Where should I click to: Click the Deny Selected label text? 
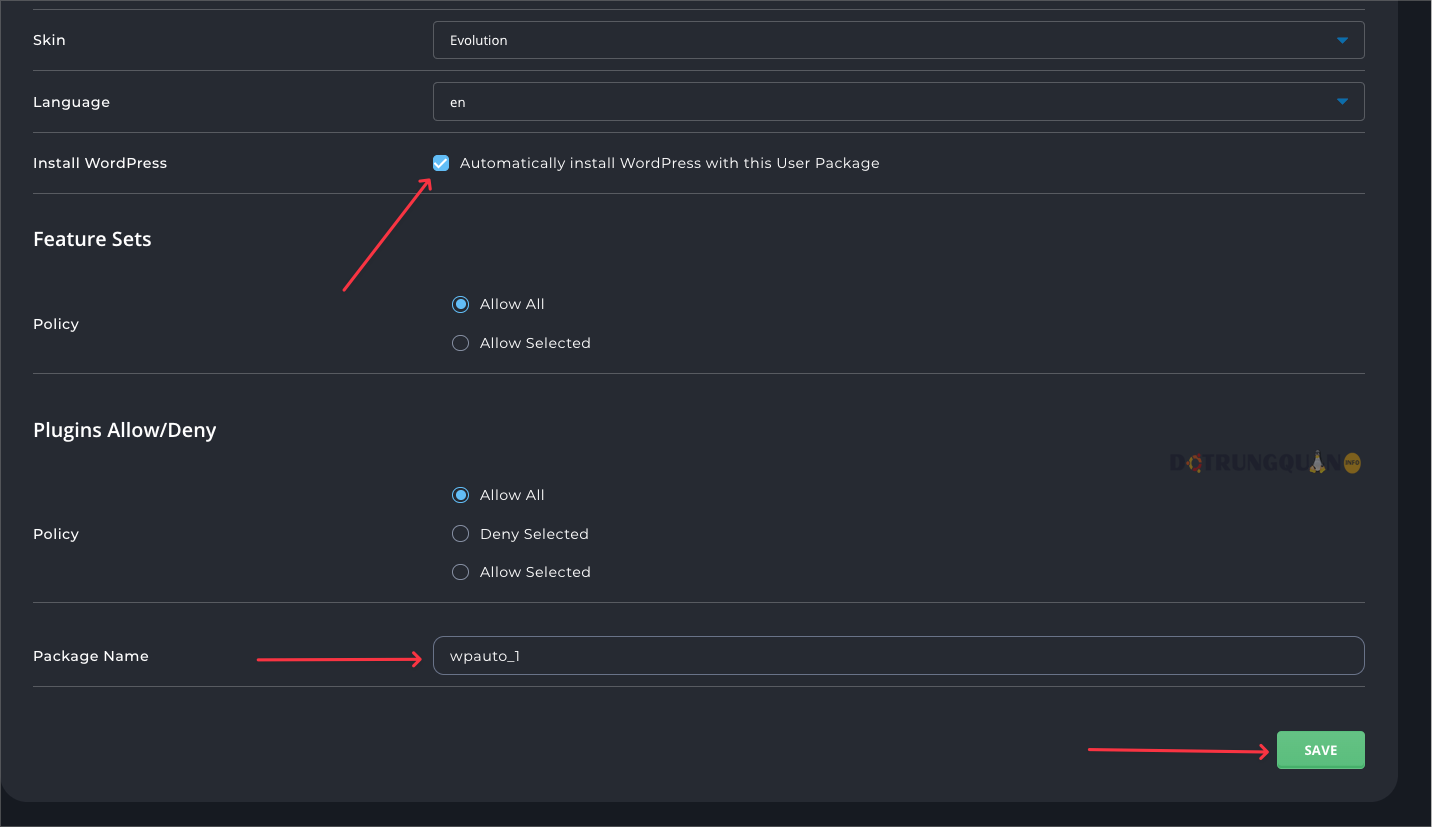click(x=534, y=534)
